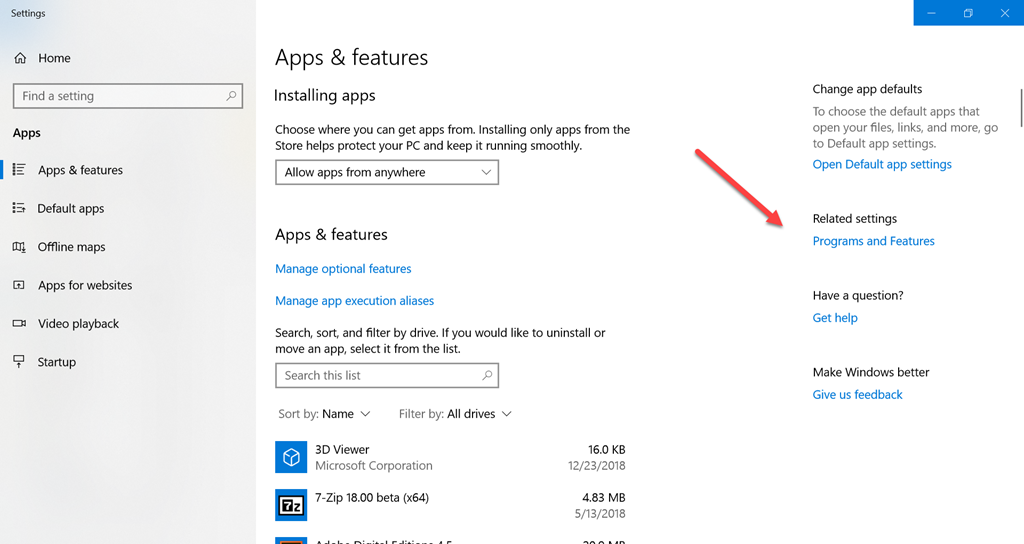Image resolution: width=1024 pixels, height=544 pixels.
Task: Click the 4.83 MB size value
Action: coord(603,498)
